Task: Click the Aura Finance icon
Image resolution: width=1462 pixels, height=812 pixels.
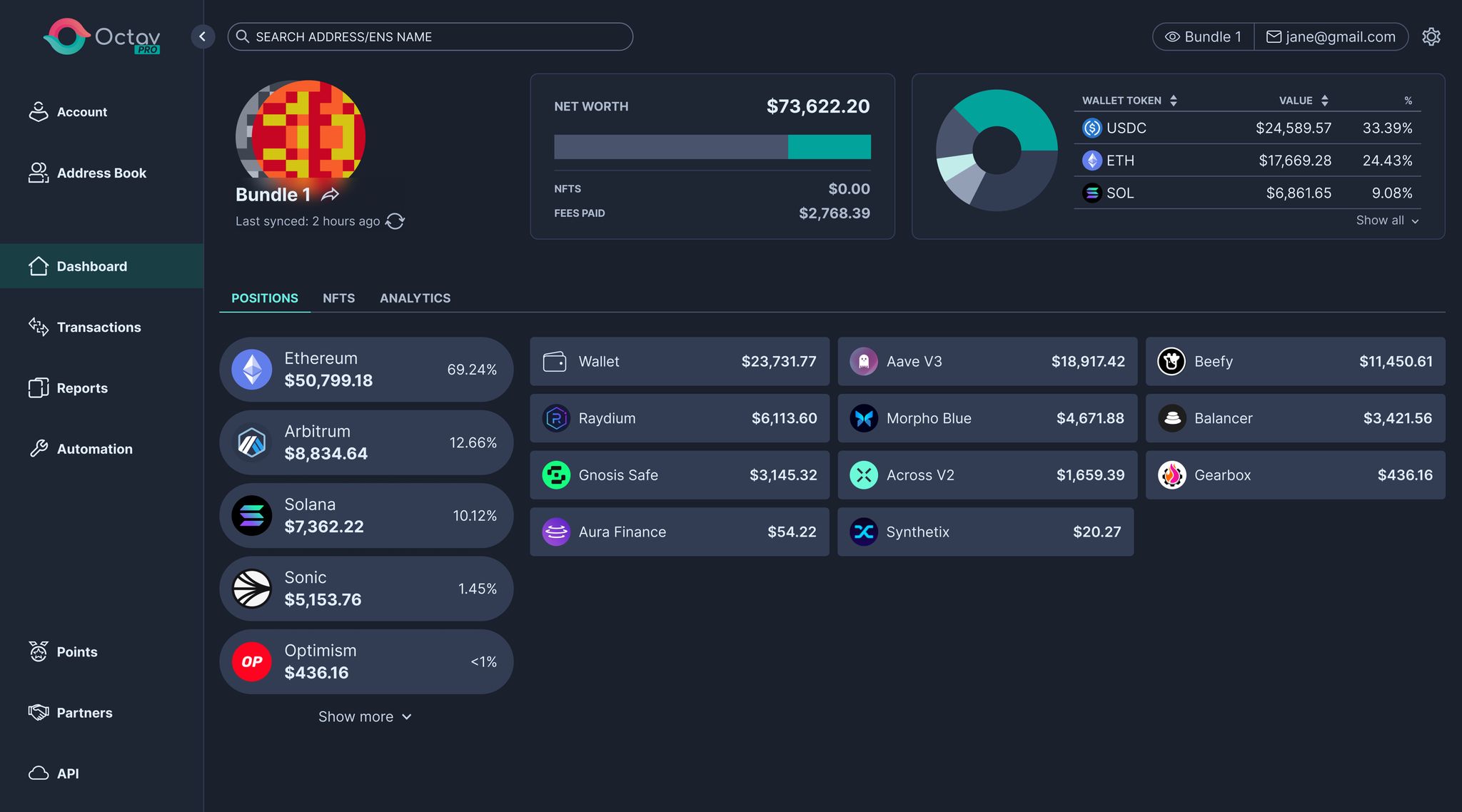Action: [x=556, y=532]
